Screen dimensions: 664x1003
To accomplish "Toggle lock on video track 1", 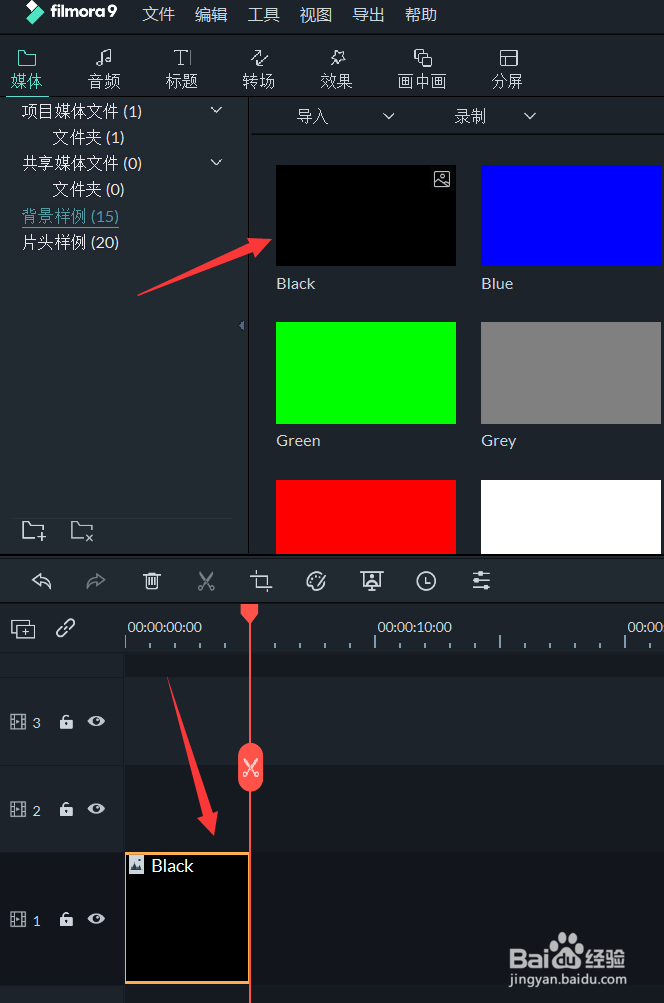I will (66, 919).
